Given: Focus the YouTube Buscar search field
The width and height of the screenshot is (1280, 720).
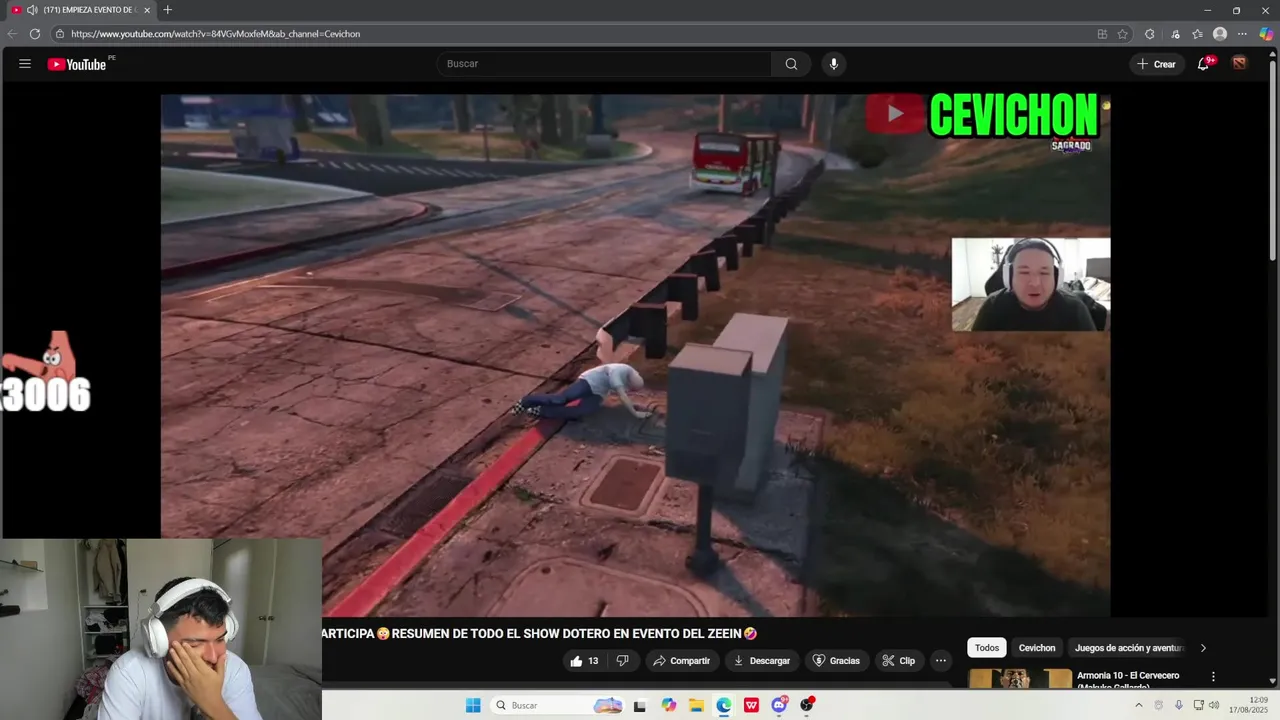Looking at the screenshot, I should pos(604,64).
